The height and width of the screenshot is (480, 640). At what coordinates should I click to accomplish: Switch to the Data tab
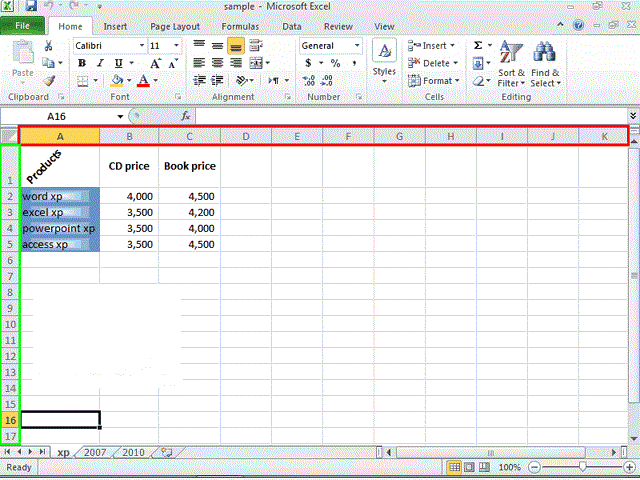click(x=292, y=27)
